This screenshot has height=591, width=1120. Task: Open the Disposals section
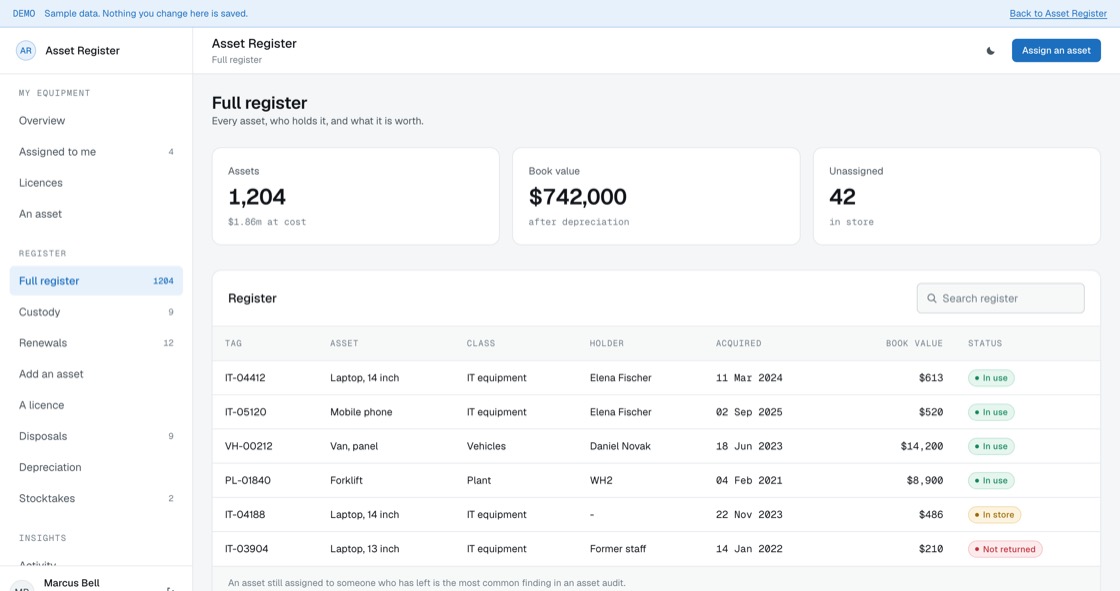[96, 436]
